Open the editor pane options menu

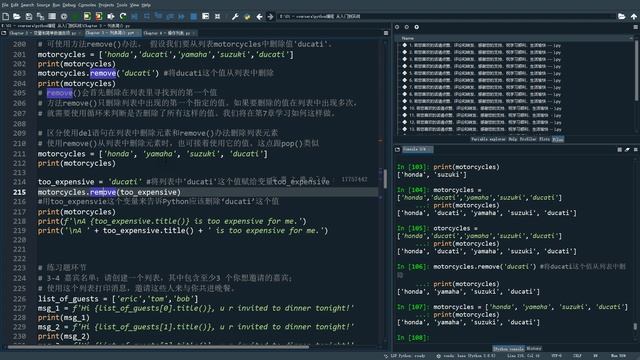pos(386,33)
